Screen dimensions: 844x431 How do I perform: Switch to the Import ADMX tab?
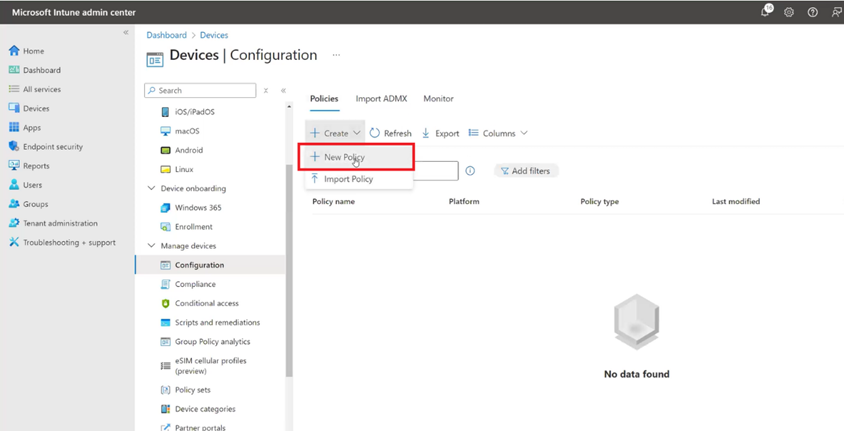[x=381, y=99]
